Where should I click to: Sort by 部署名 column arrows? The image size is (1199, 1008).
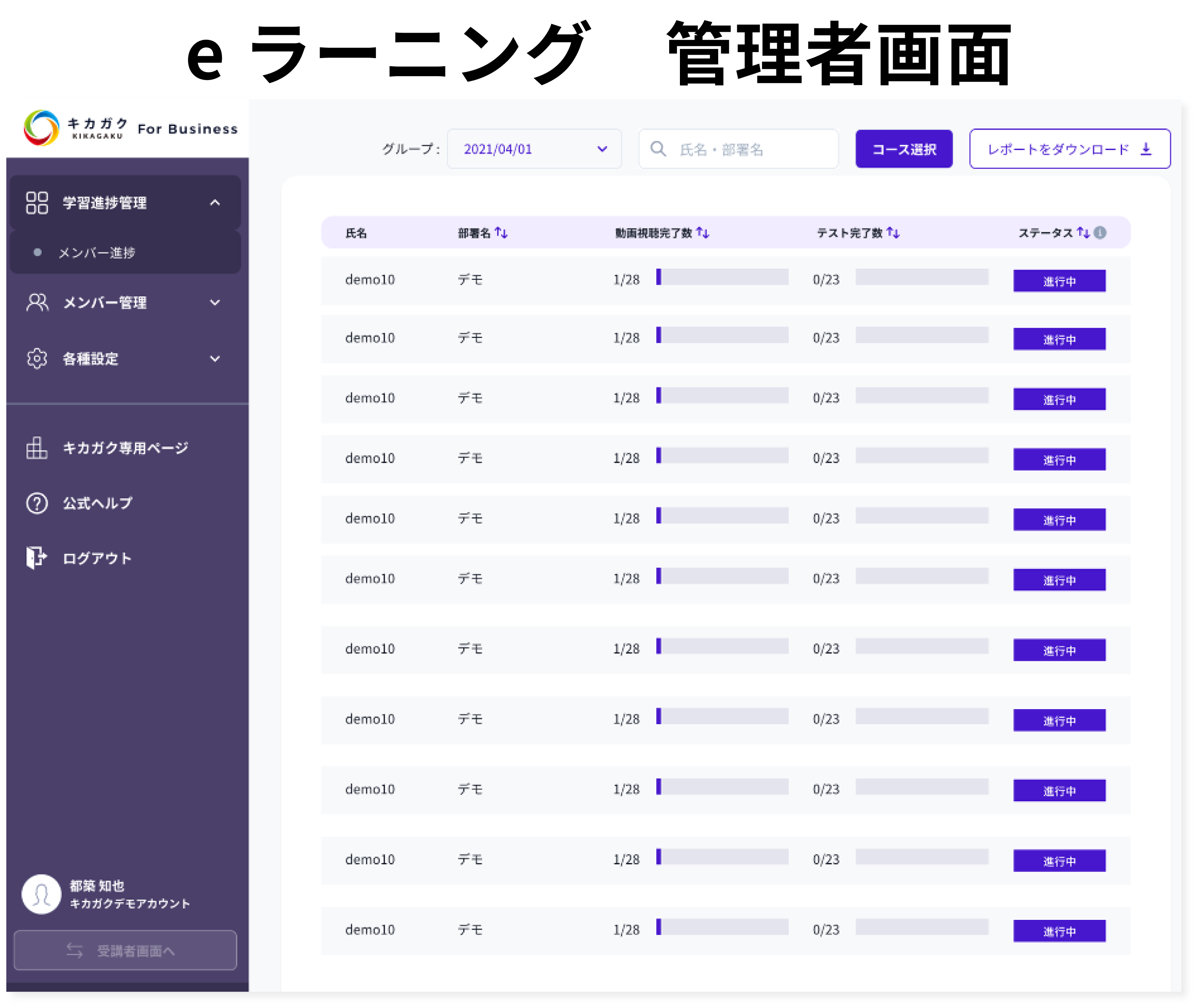501,233
